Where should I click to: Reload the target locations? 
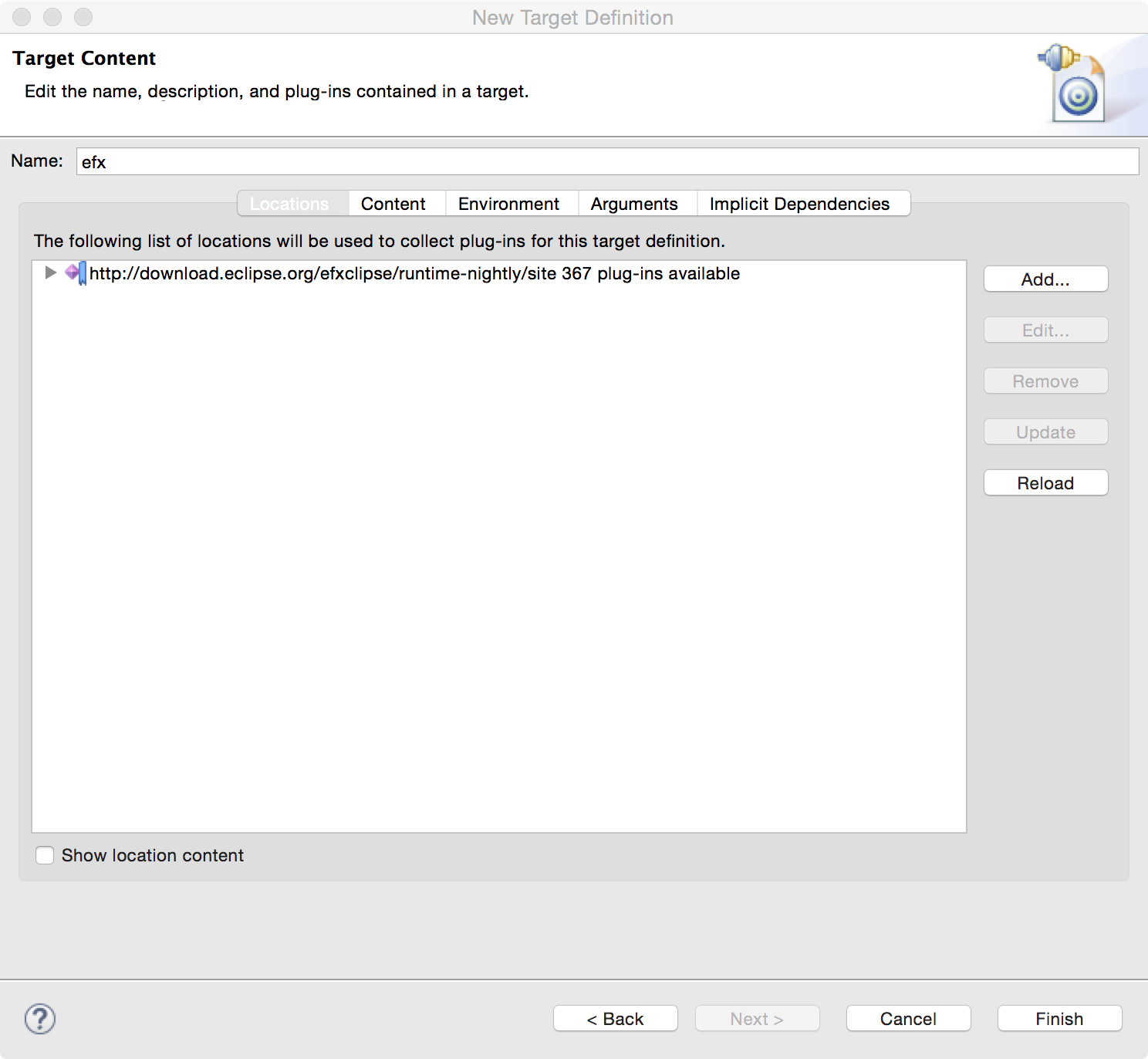pos(1045,483)
